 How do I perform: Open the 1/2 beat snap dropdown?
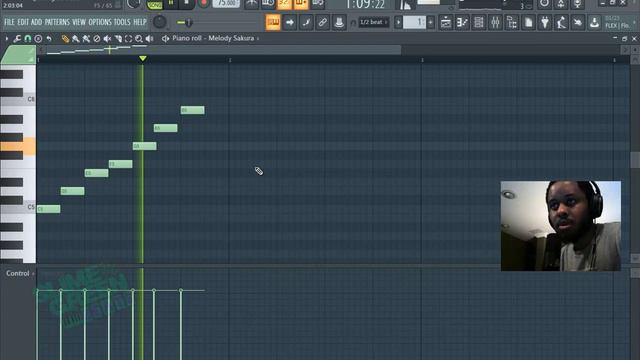(x=374, y=22)
